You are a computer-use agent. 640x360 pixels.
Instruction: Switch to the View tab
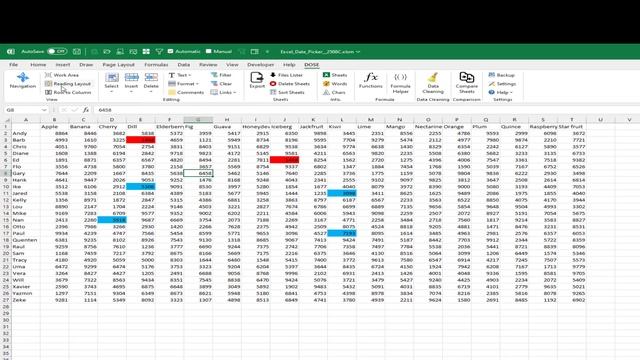pos(232,64)
